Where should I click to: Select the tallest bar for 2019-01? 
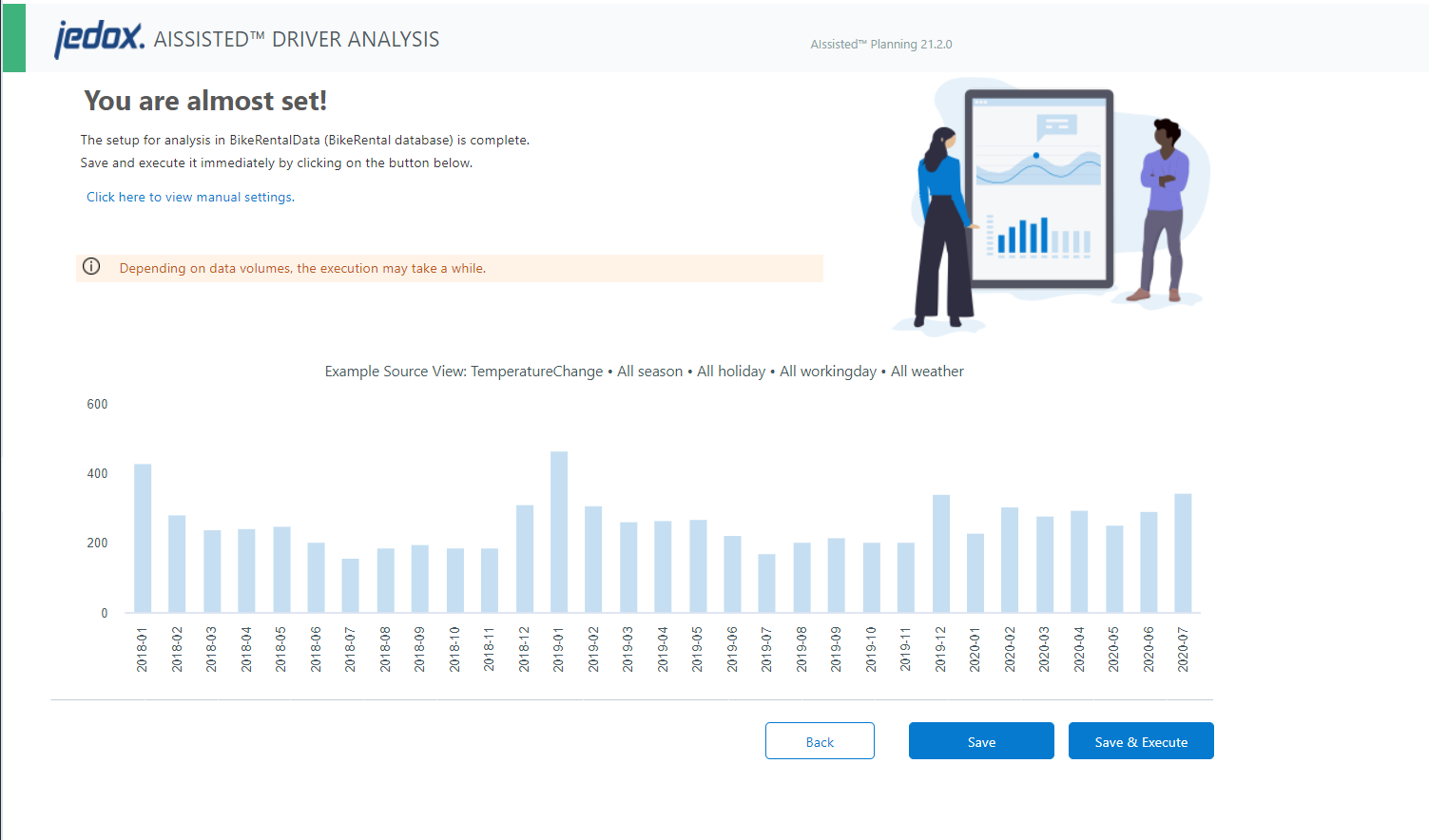click(558, 532)
